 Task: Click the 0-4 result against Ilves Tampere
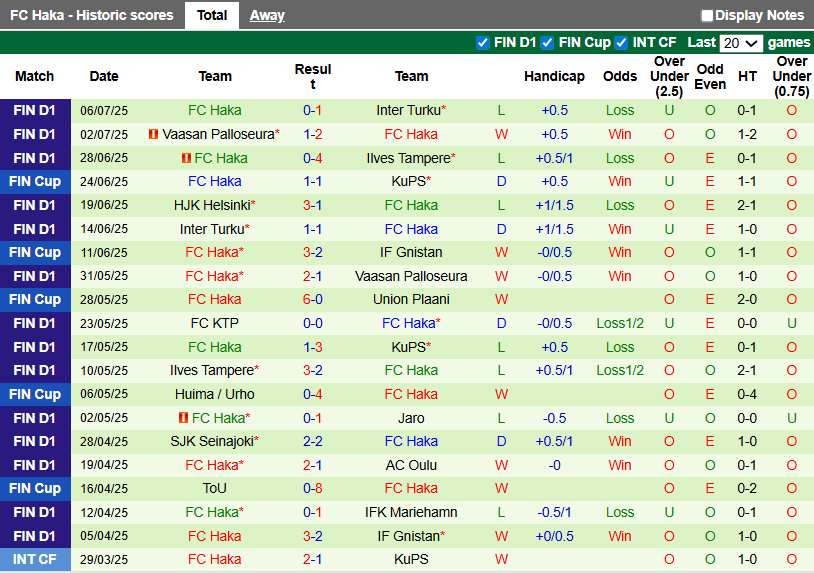point(313,158)
